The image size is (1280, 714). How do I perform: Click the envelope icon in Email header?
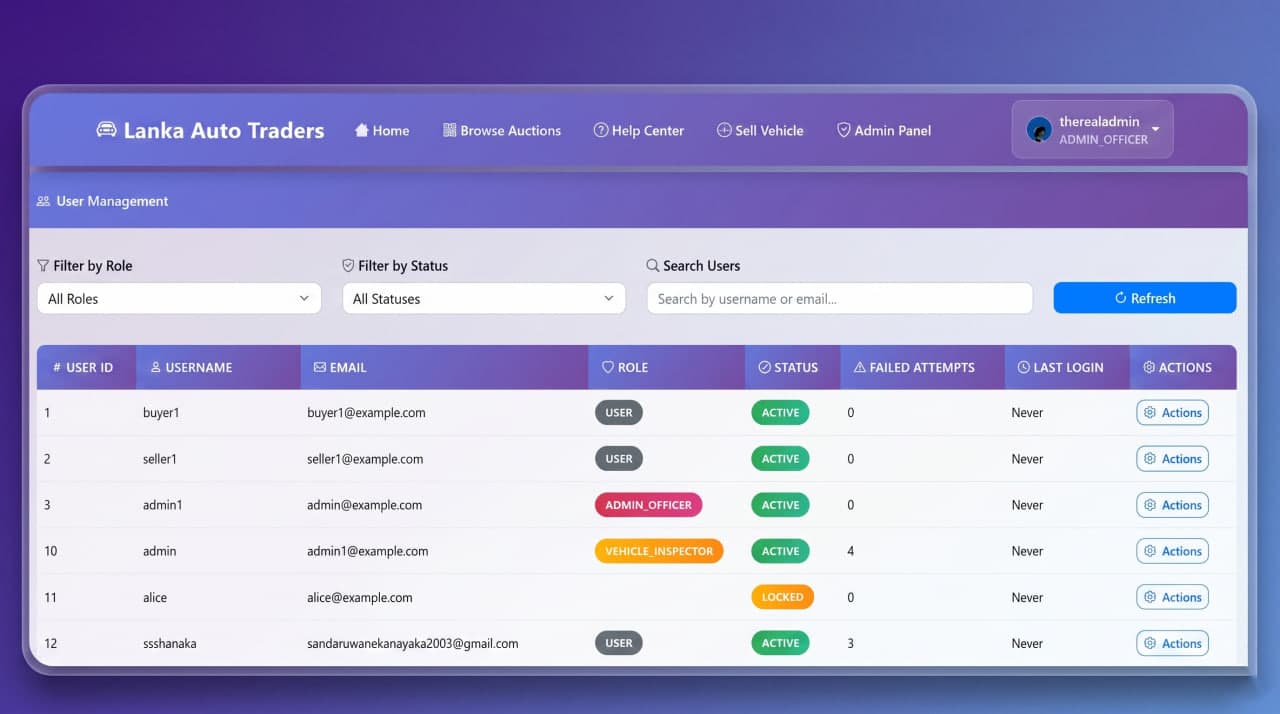[320, 368]
